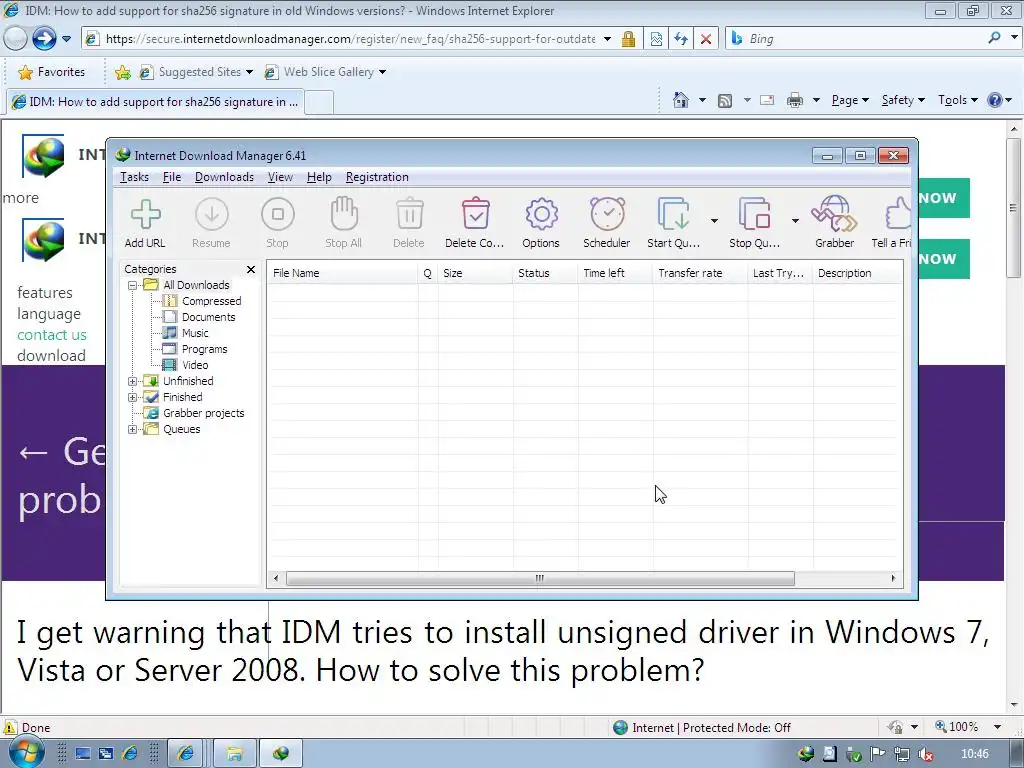Screen dimensions: 1024x768
Task: Open the Downloads menu in IDM
Action: [x=224, y=177]
